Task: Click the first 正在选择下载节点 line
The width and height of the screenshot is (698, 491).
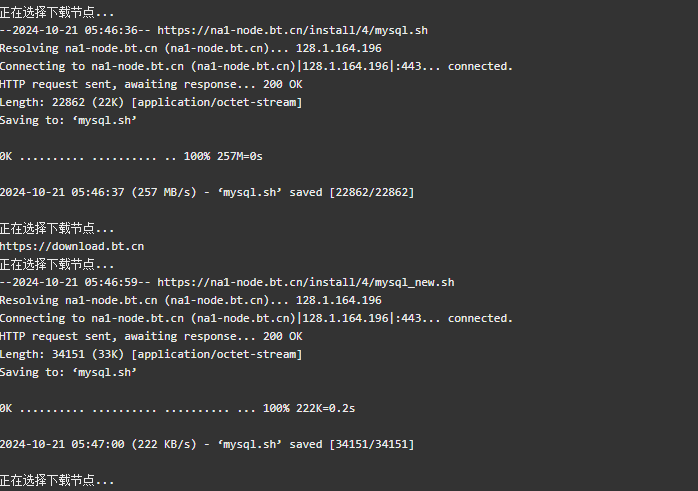Action: [x=57, y=12]
